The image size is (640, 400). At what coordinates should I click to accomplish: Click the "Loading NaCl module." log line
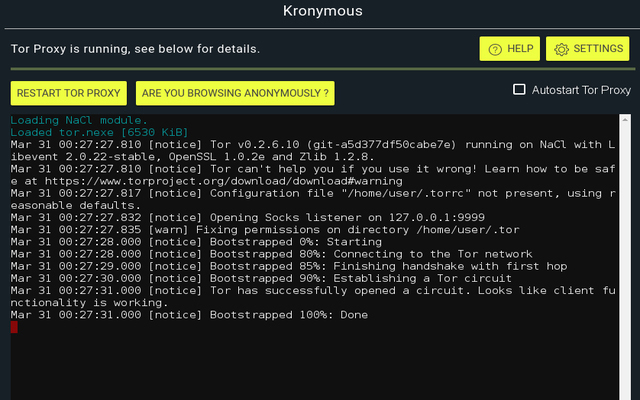[x=79, y=120]
